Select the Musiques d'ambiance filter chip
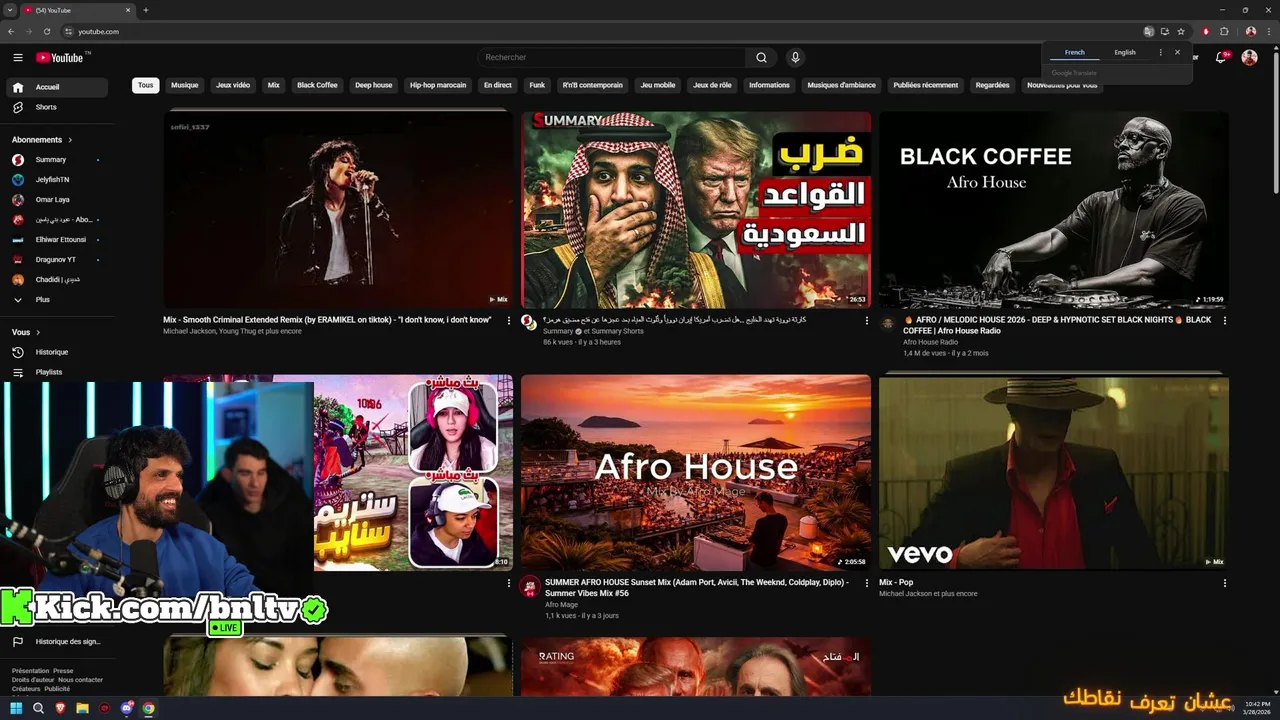 [842, 85]
